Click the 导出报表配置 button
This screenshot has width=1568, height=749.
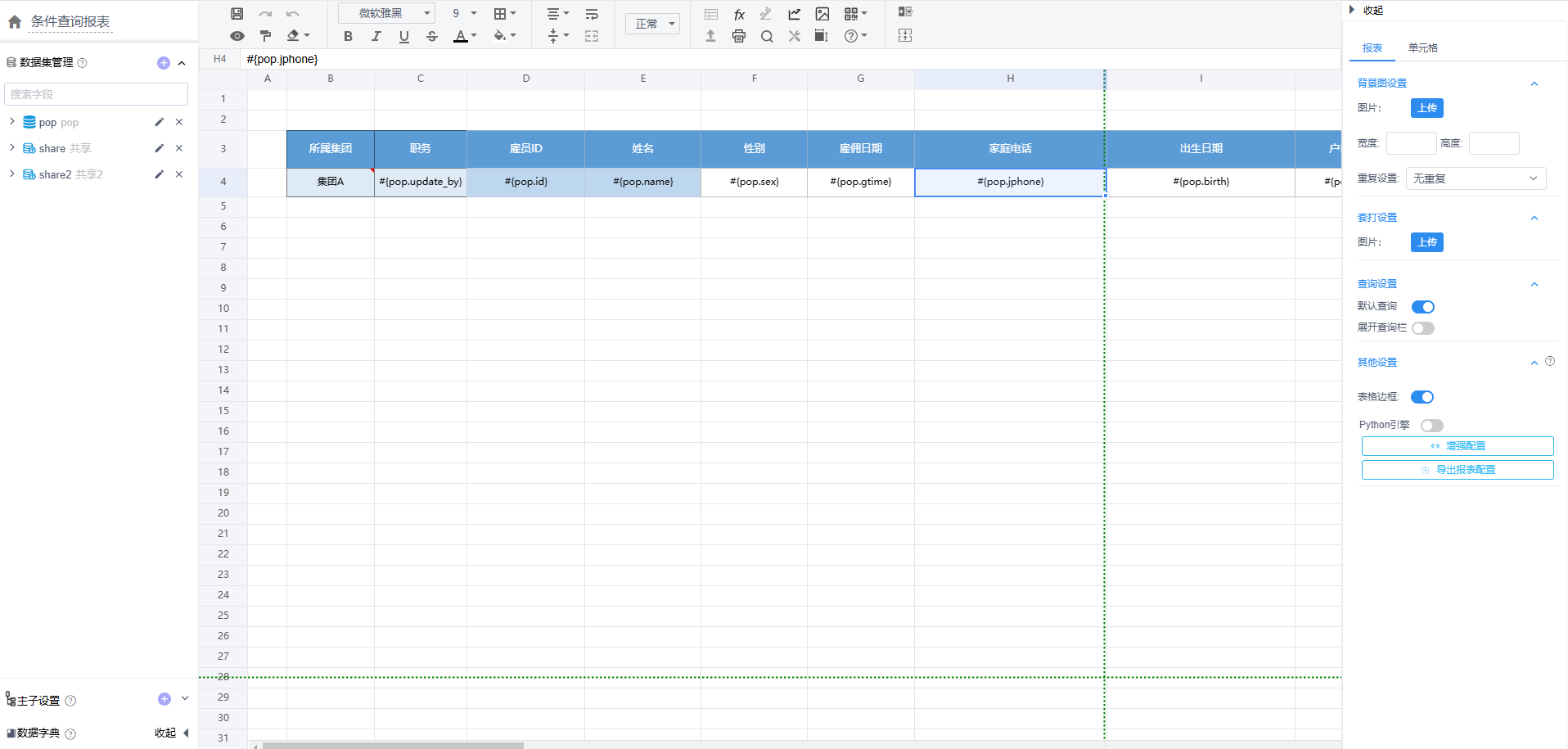(x=1458, y=470)
